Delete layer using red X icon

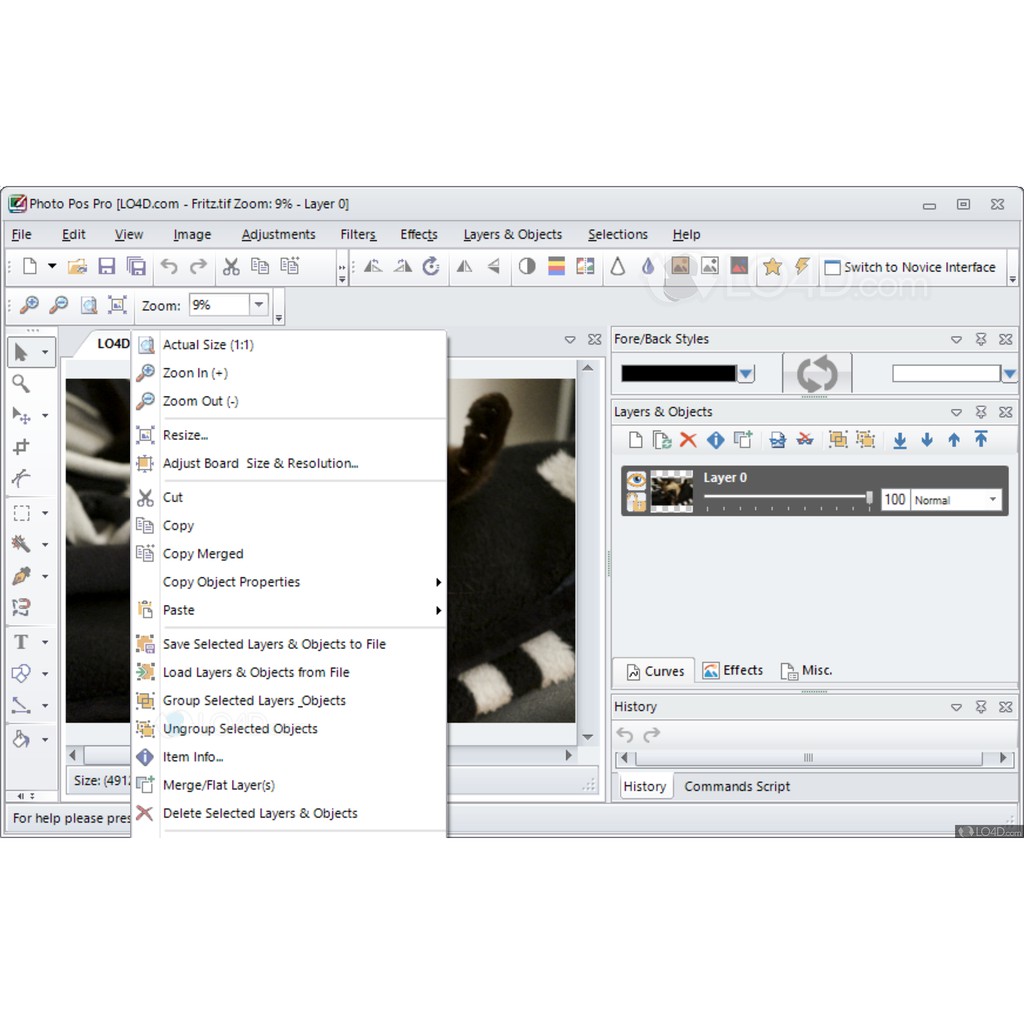point(688,440)
